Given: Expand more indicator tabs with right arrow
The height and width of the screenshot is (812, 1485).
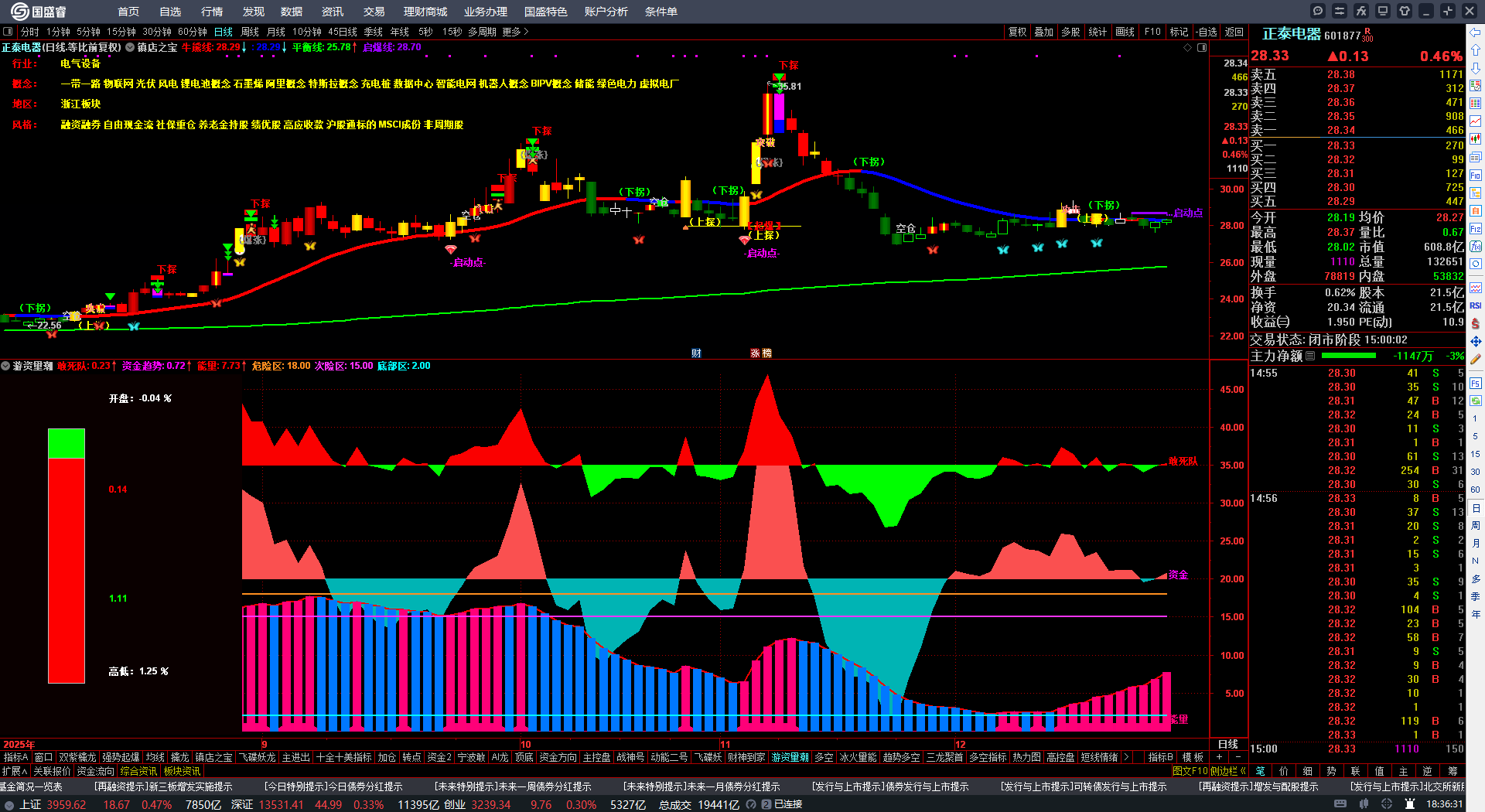Looking at the screenshot, I should click(1126, 757).
